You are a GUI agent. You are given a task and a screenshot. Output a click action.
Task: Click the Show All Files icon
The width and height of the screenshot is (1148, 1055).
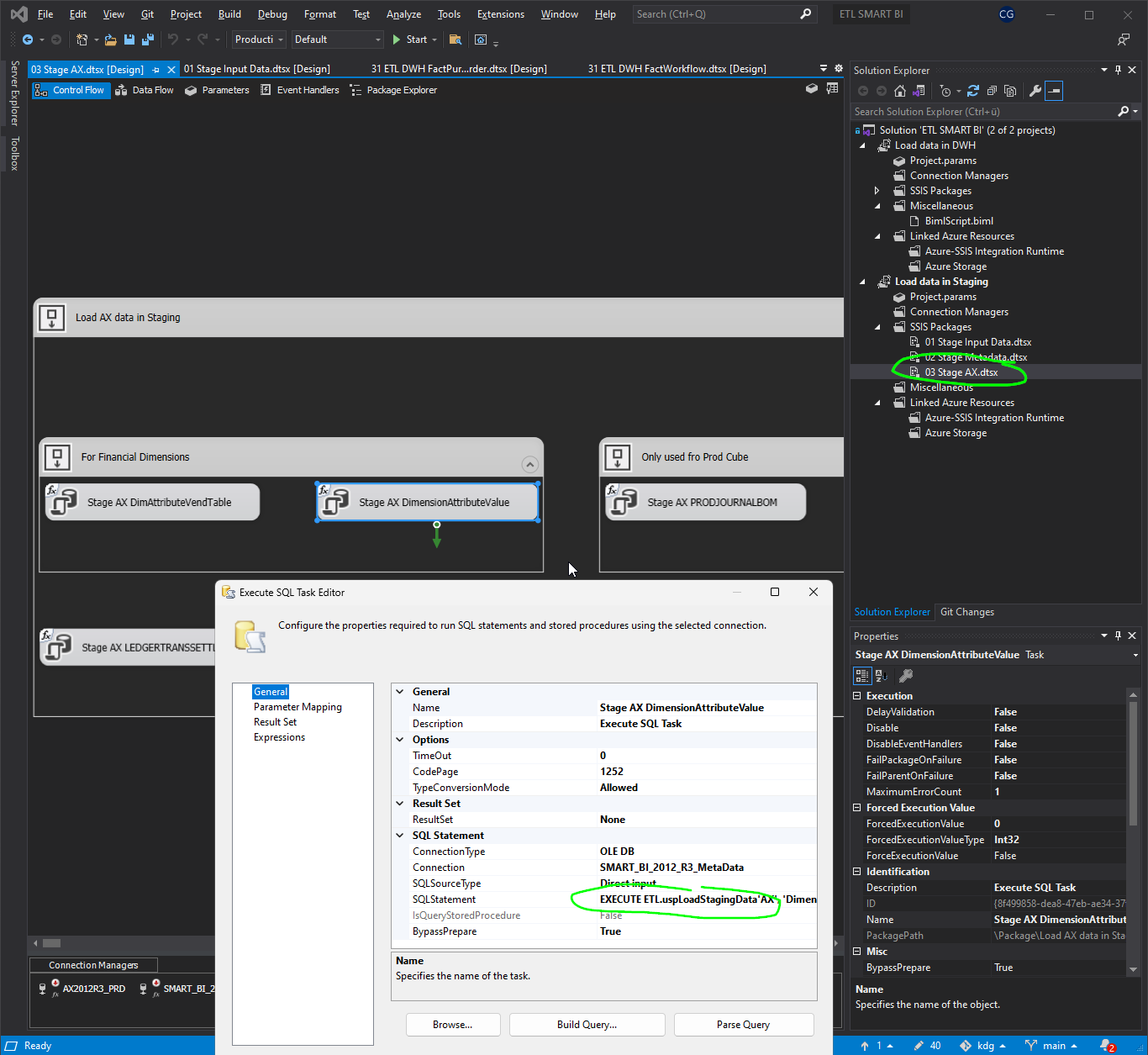pos(1010,91)
